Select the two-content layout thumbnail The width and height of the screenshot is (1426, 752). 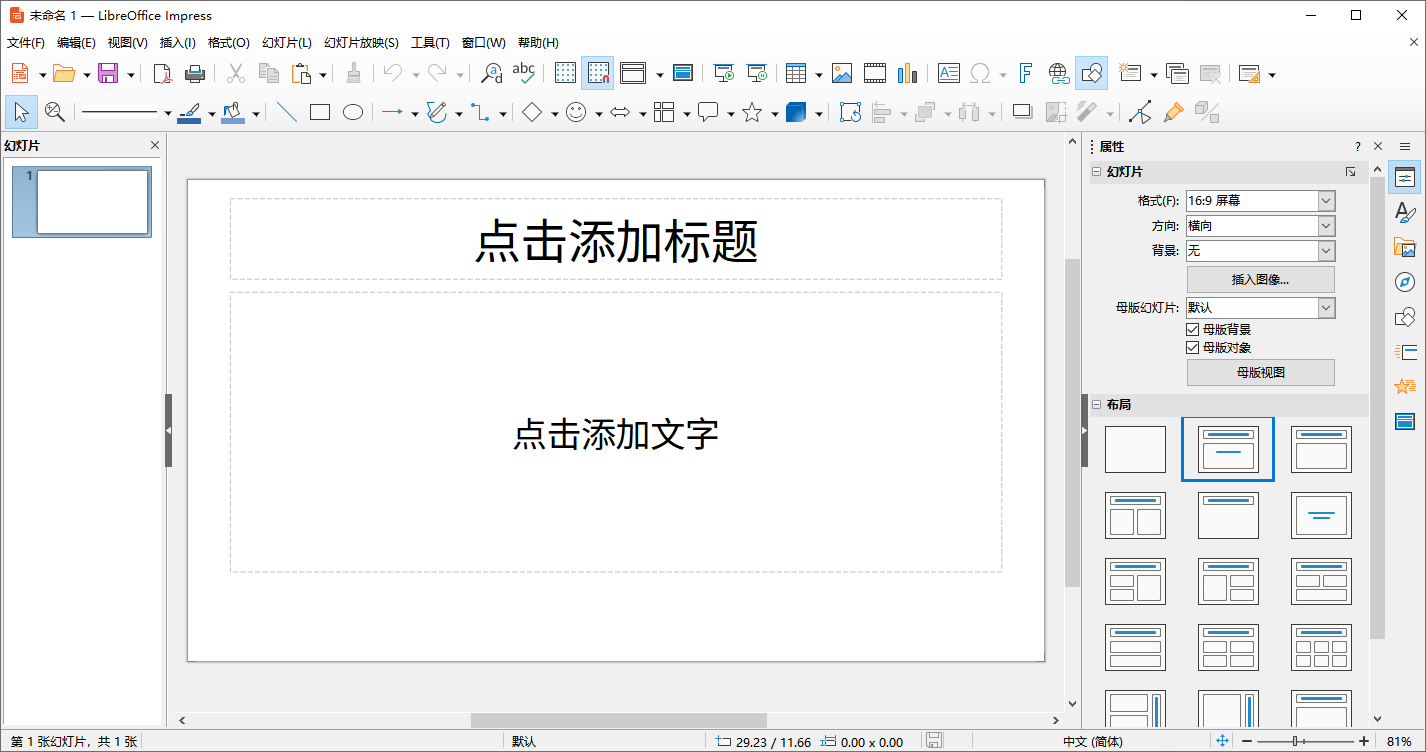(1135, 515)
